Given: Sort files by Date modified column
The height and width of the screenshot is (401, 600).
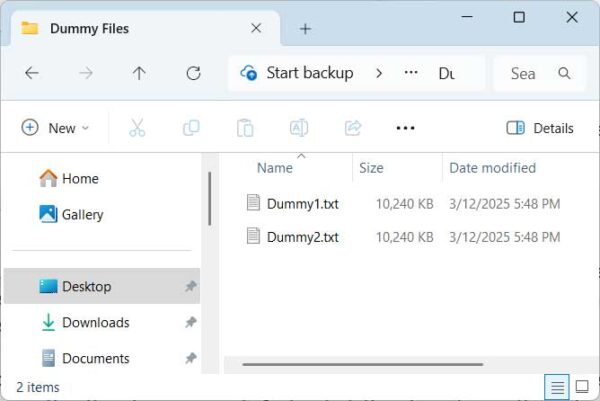Looking at the screenshot, I should [x=492, y=168].
